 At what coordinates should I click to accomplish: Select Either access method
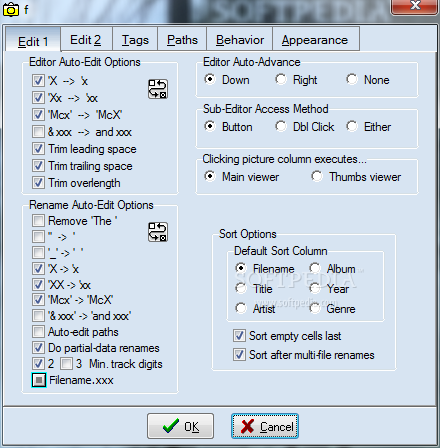coord(352,126)
